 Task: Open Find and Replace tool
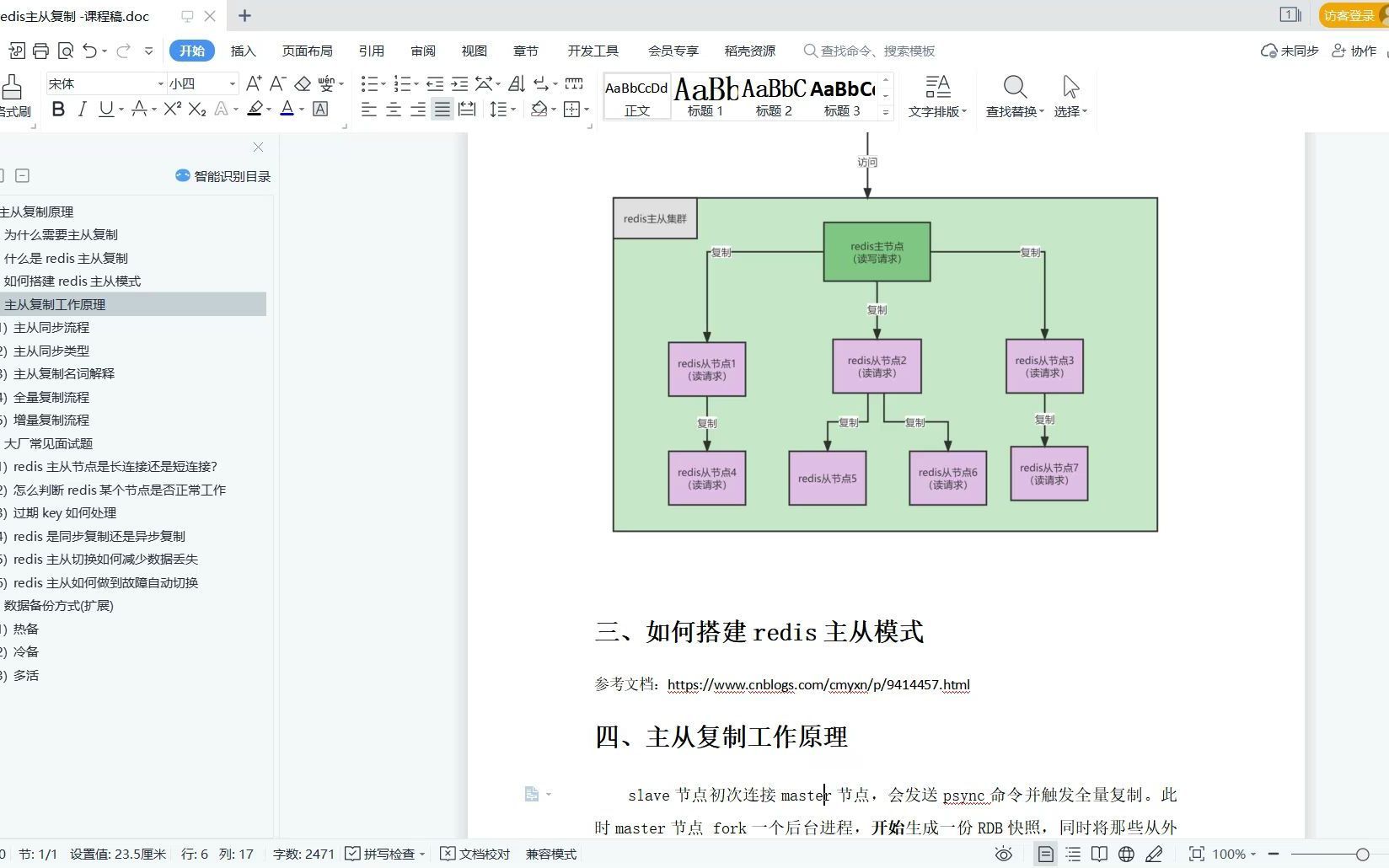coord(1015,96)
